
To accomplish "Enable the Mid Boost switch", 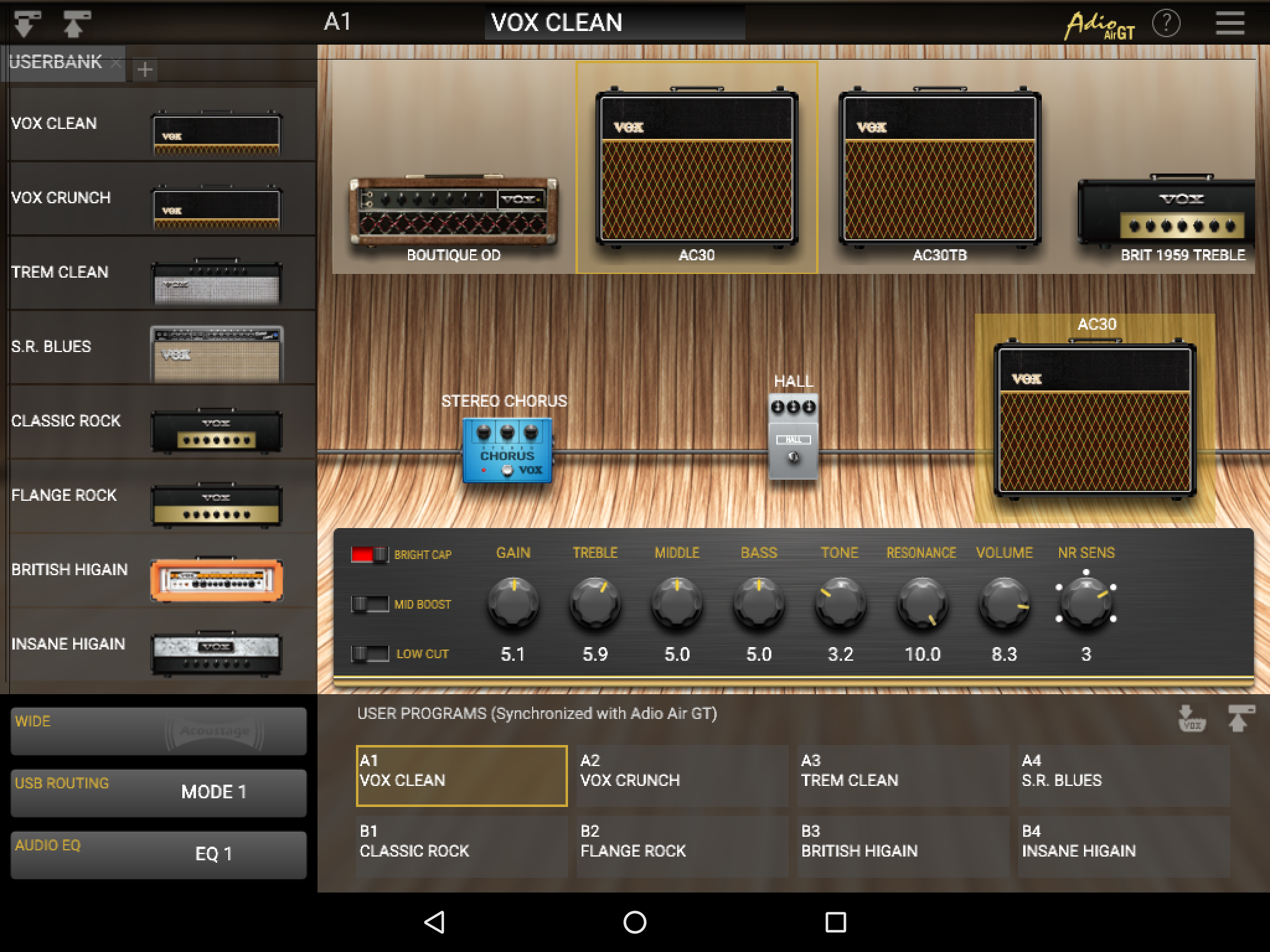I will pos(370,604).
